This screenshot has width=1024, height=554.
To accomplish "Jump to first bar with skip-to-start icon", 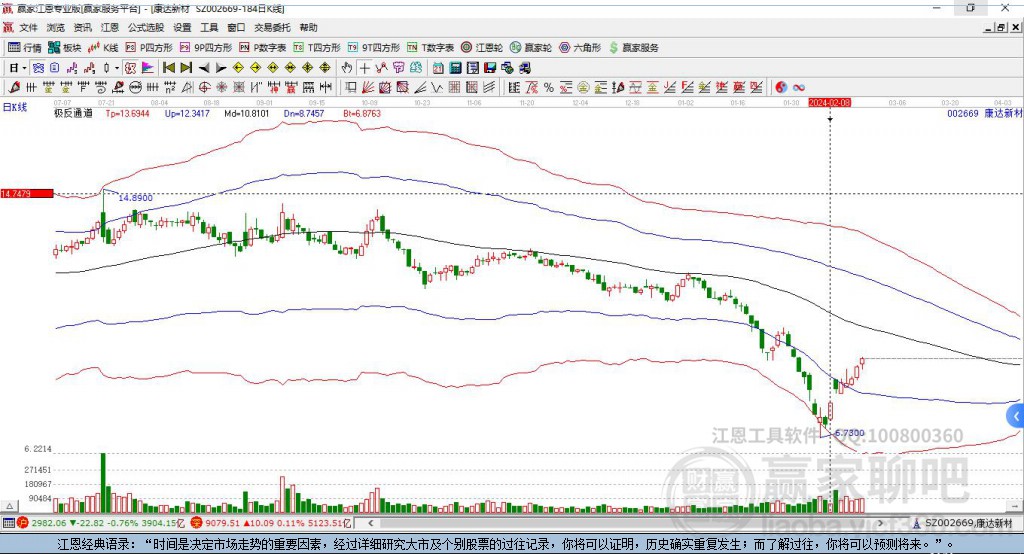I will click(169, 68).
